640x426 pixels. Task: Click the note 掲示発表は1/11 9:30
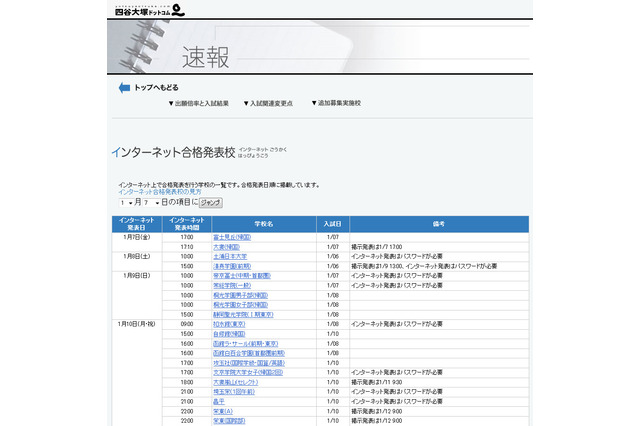[377, 382]
